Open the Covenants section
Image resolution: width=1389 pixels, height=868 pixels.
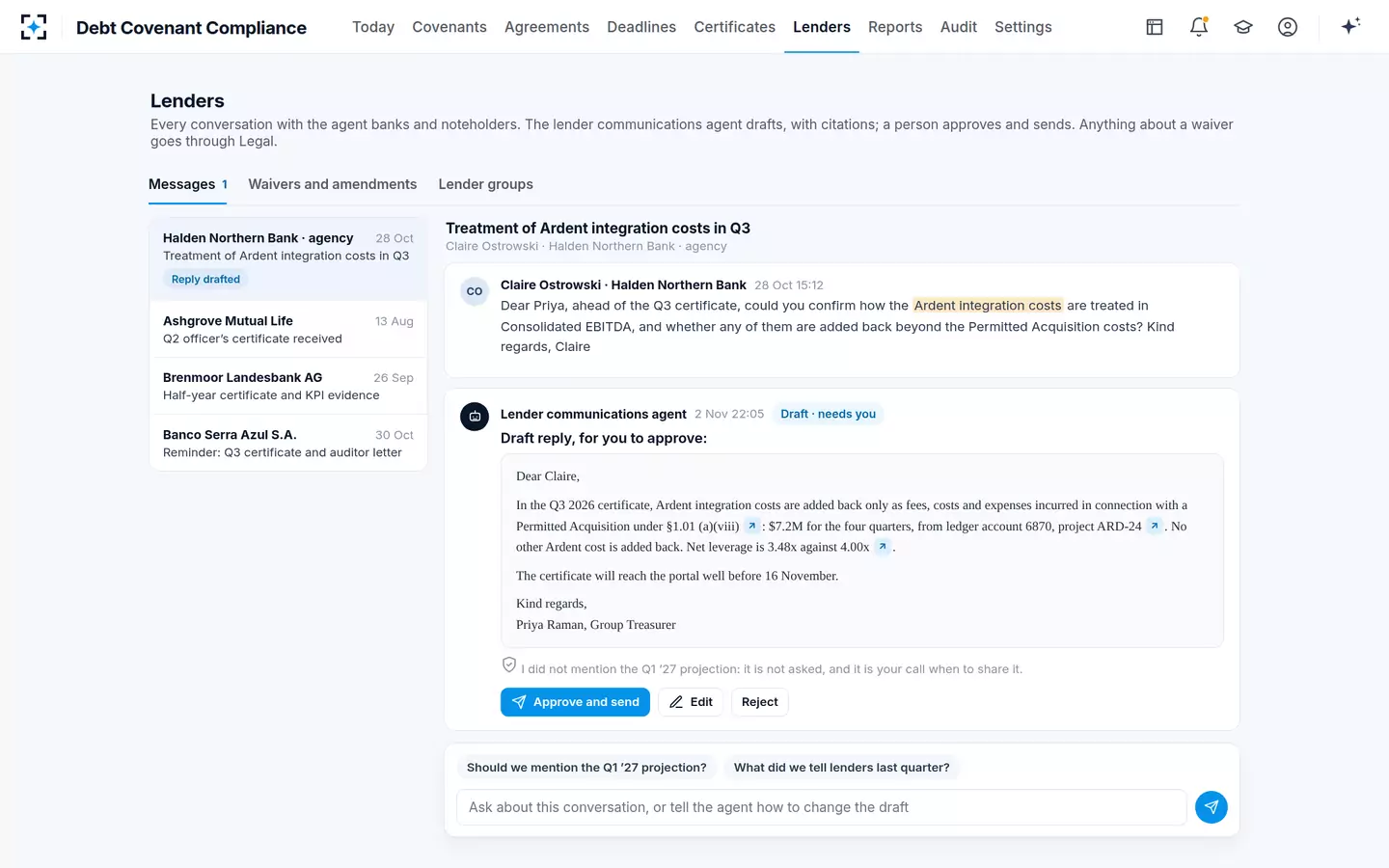pyautogui.click(x=449, y=27)
